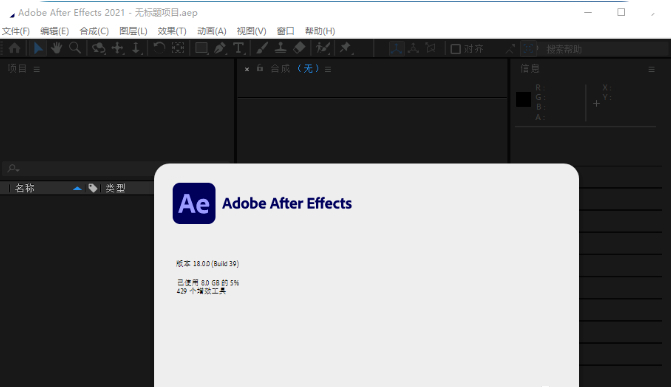Select the Puppet Pin tool
The image size is (671, 387).
345,48
